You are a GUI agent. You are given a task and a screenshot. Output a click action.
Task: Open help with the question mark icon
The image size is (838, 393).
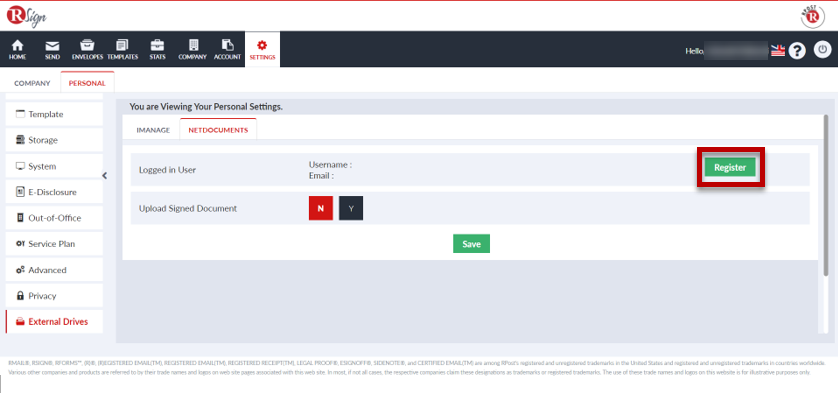click(x=797, y=51)
